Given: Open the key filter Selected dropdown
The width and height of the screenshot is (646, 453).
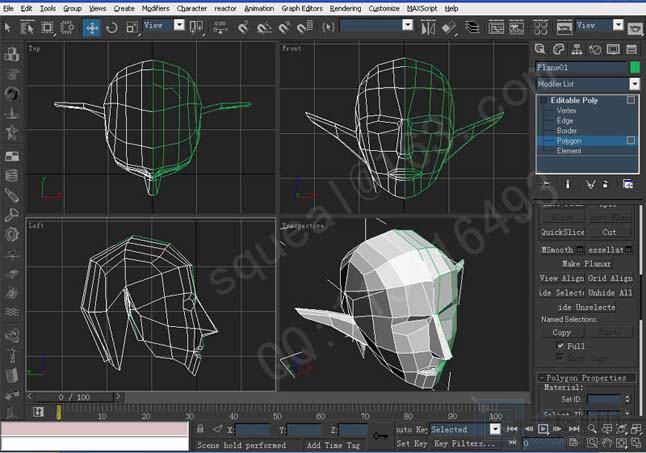Looking at the screenshot, I should point(495,429).
